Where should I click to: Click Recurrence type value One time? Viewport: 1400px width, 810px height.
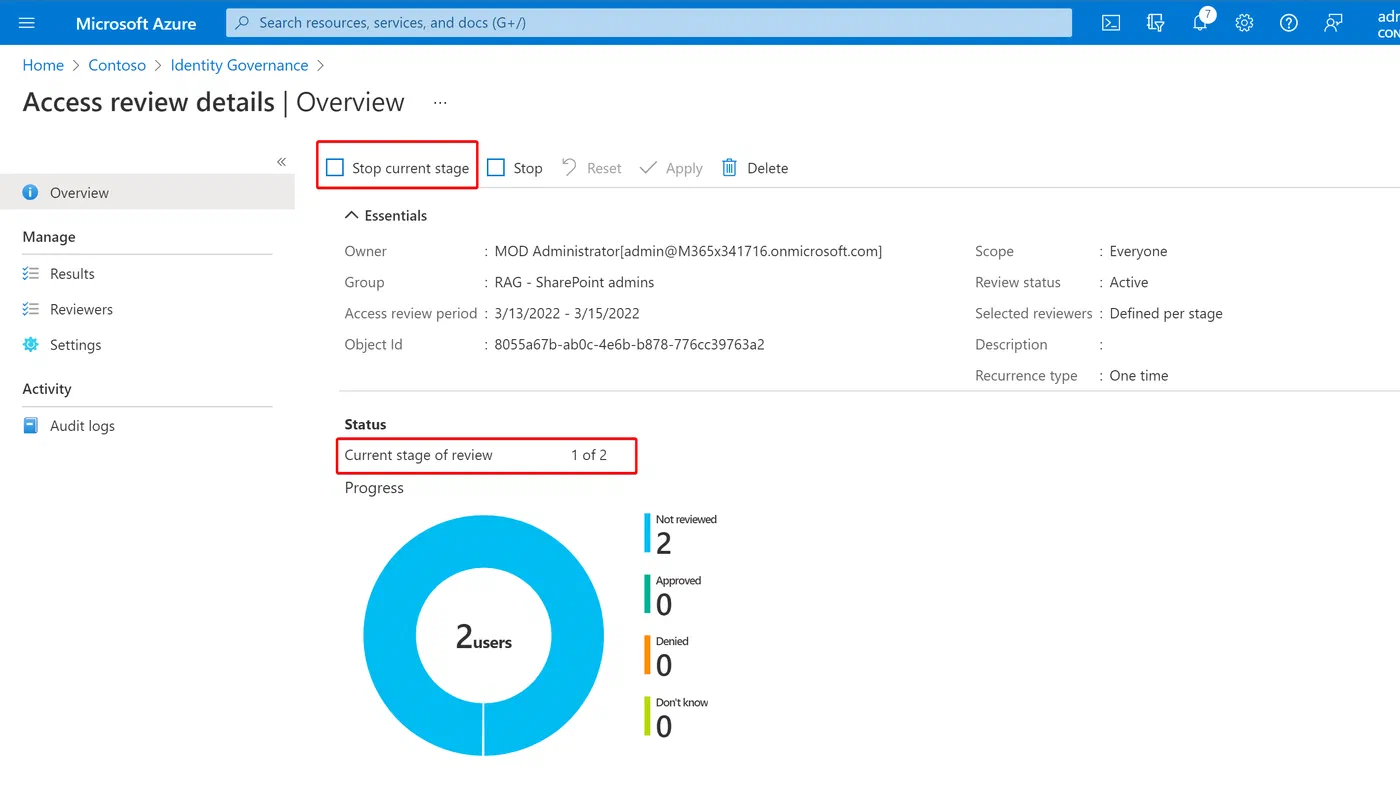coord(1139,375)
